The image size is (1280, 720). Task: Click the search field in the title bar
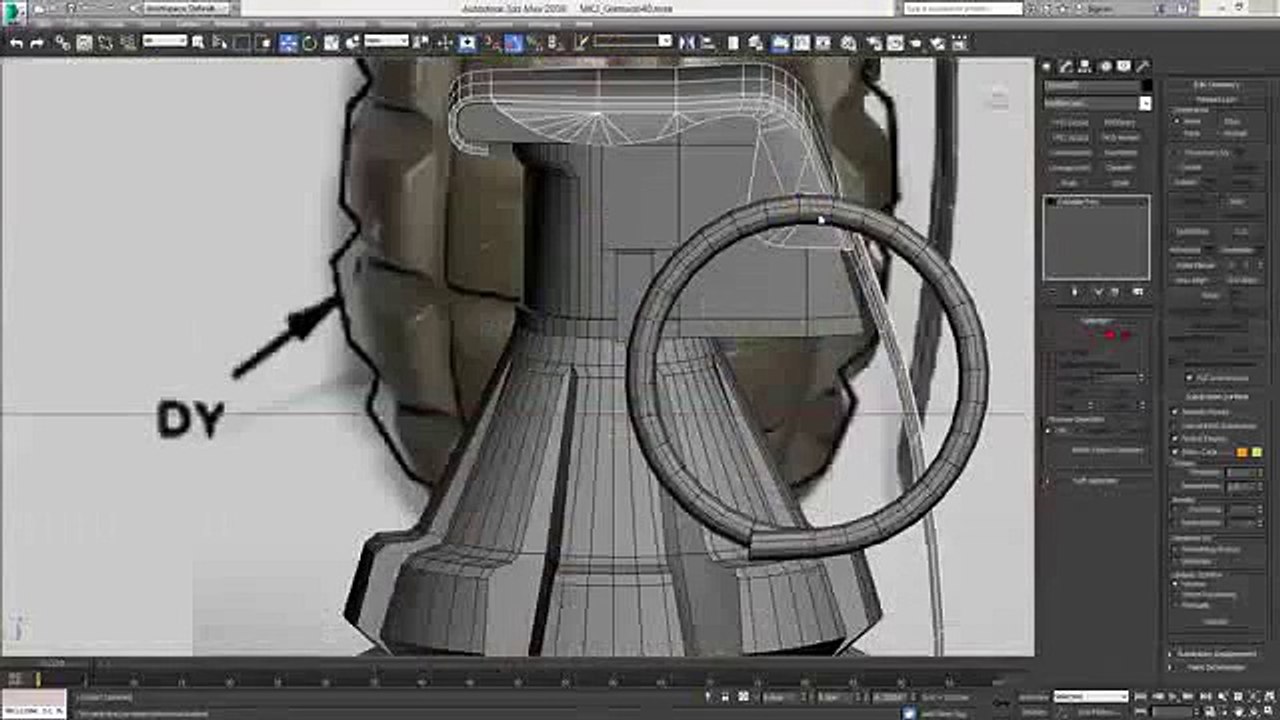tap(964, 8)
